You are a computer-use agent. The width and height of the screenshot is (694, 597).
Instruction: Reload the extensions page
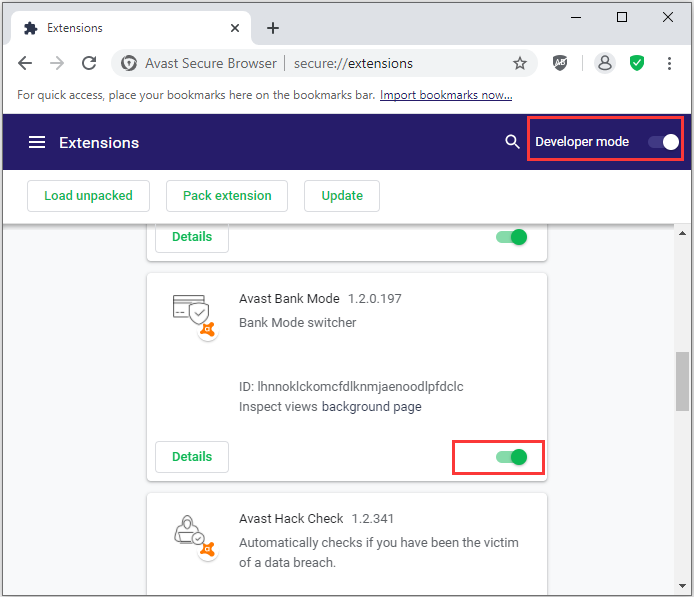point(89,63)
